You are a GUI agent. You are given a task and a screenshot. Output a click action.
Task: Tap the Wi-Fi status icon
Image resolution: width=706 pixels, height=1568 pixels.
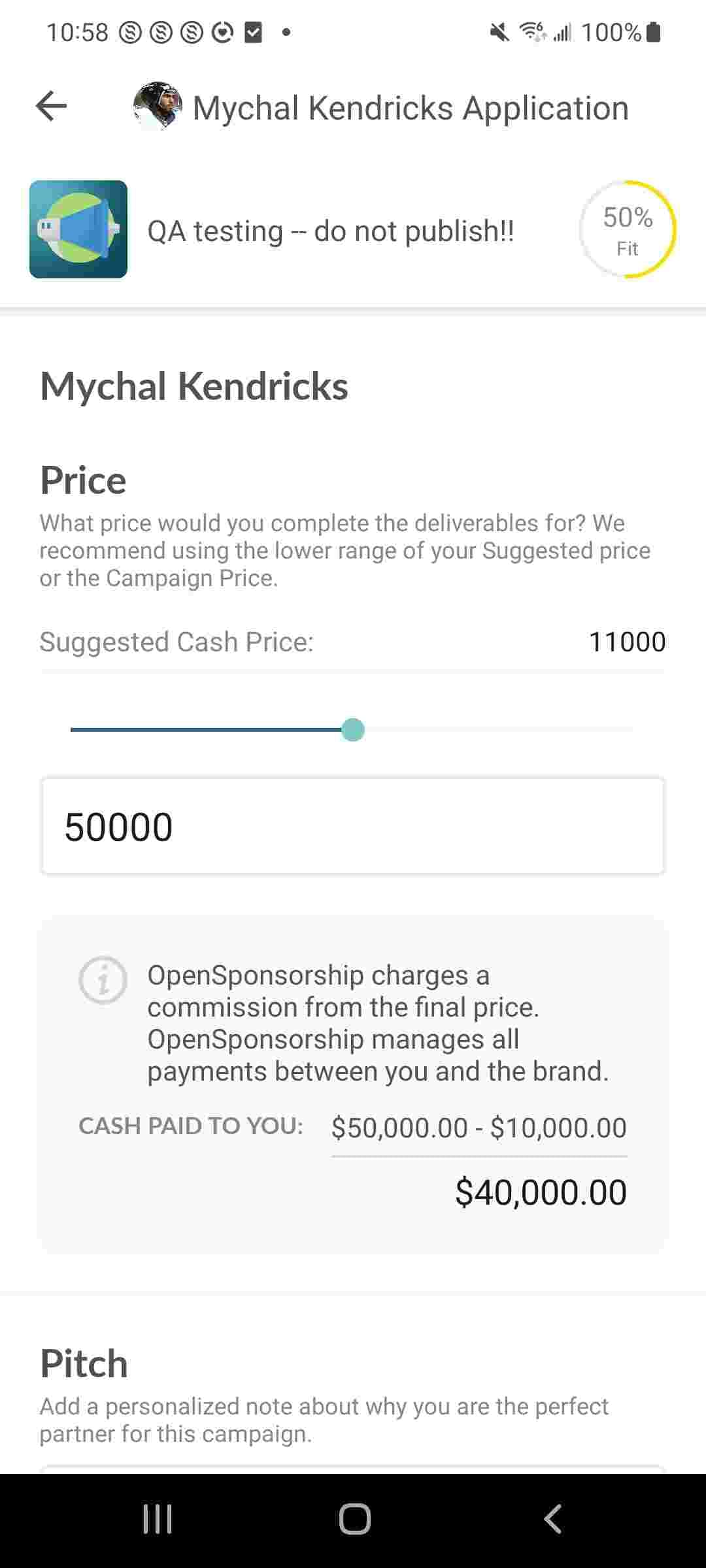[x=532, y=31]
